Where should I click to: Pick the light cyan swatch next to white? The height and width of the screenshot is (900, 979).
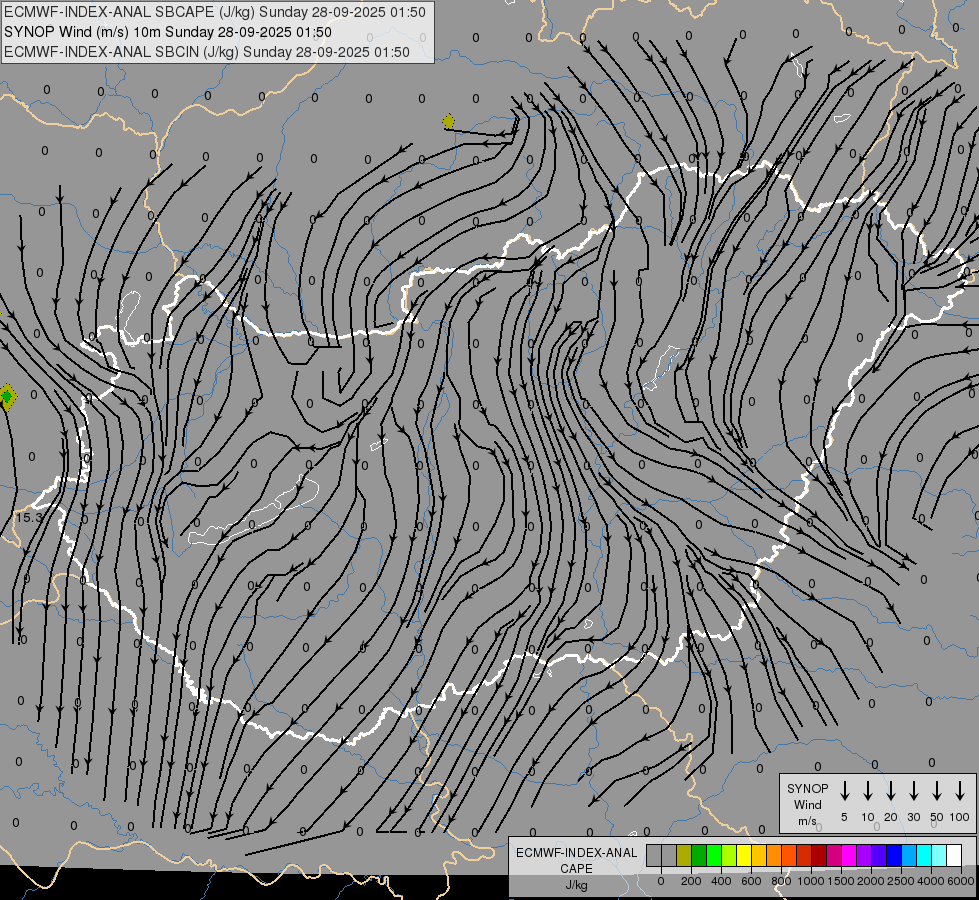(939, 855)
